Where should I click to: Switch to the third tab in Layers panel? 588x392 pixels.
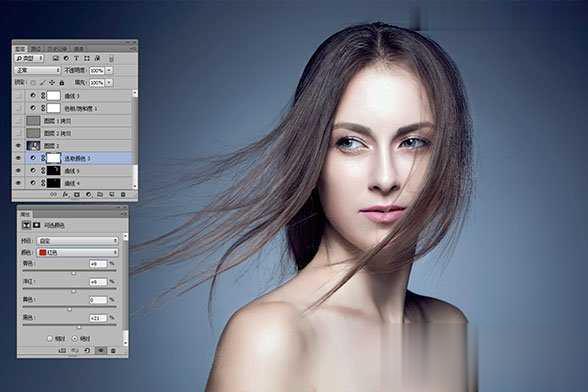(x=57, y=49)
